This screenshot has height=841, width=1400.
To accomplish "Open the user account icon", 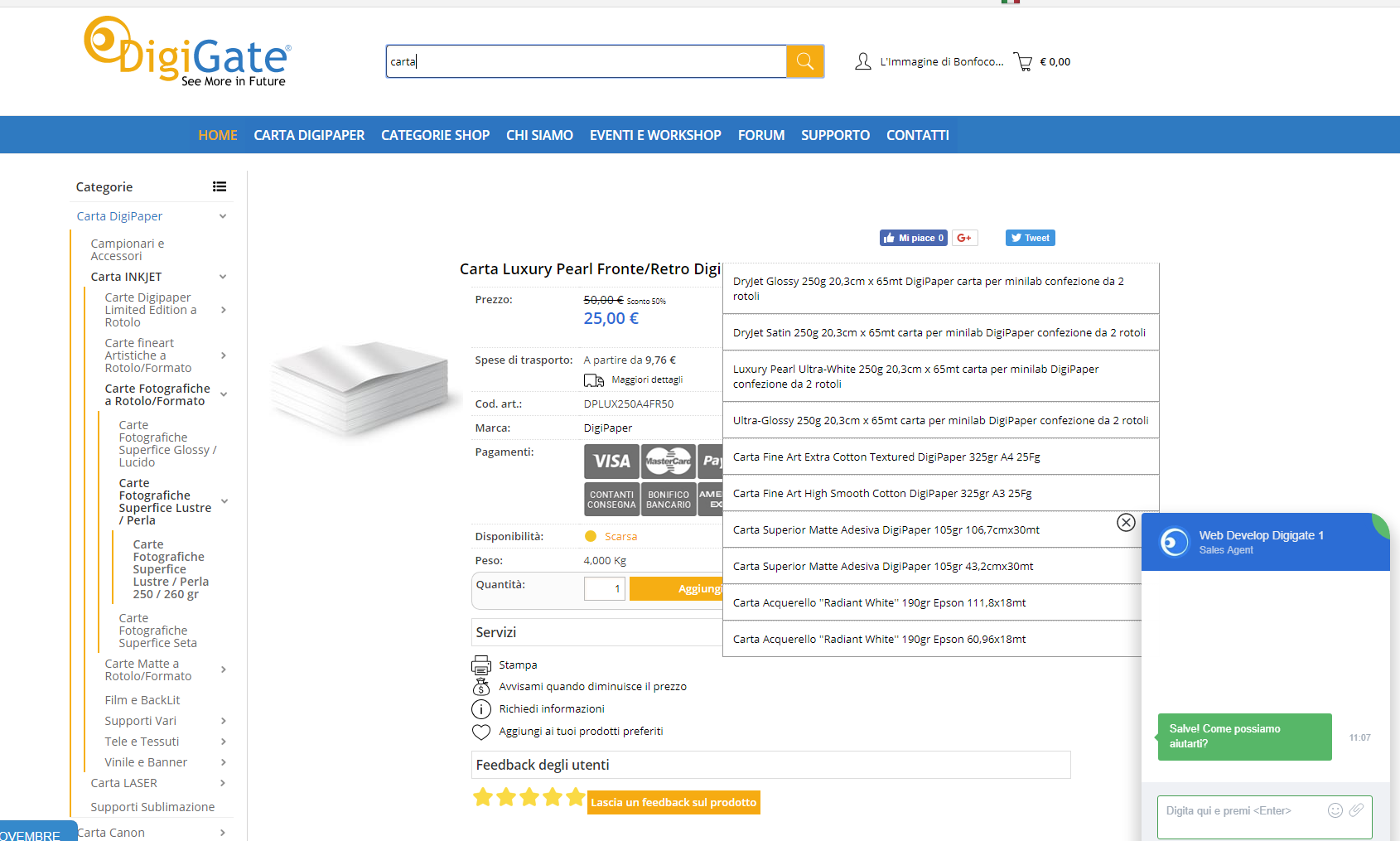I will (862, 61).
